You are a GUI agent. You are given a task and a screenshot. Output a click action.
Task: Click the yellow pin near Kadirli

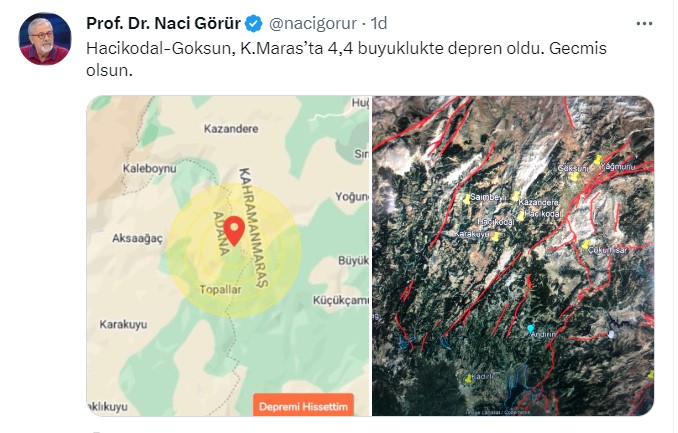click(x=468, y=378)
